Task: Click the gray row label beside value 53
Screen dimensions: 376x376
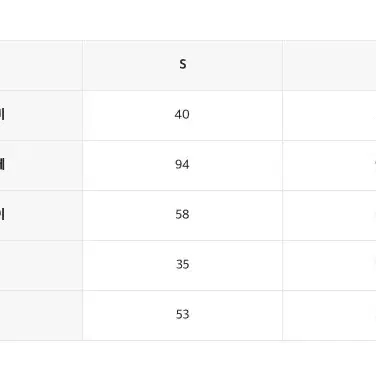Action: point(41,315)
